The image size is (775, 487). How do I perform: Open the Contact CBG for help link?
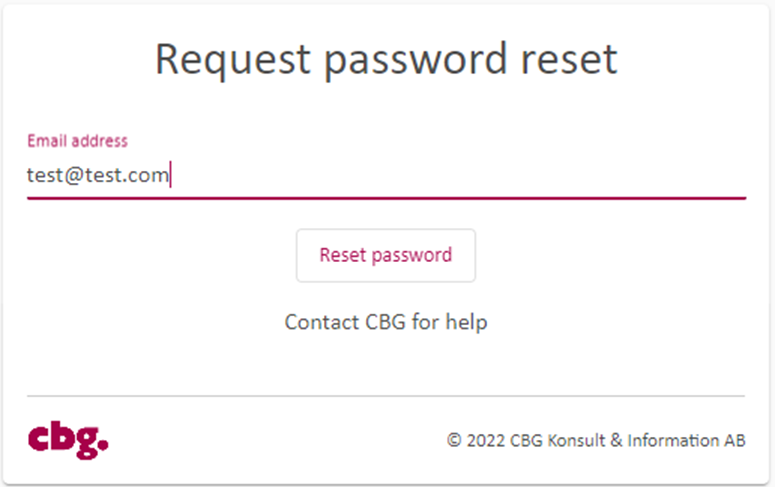click(x=386, y=322)
